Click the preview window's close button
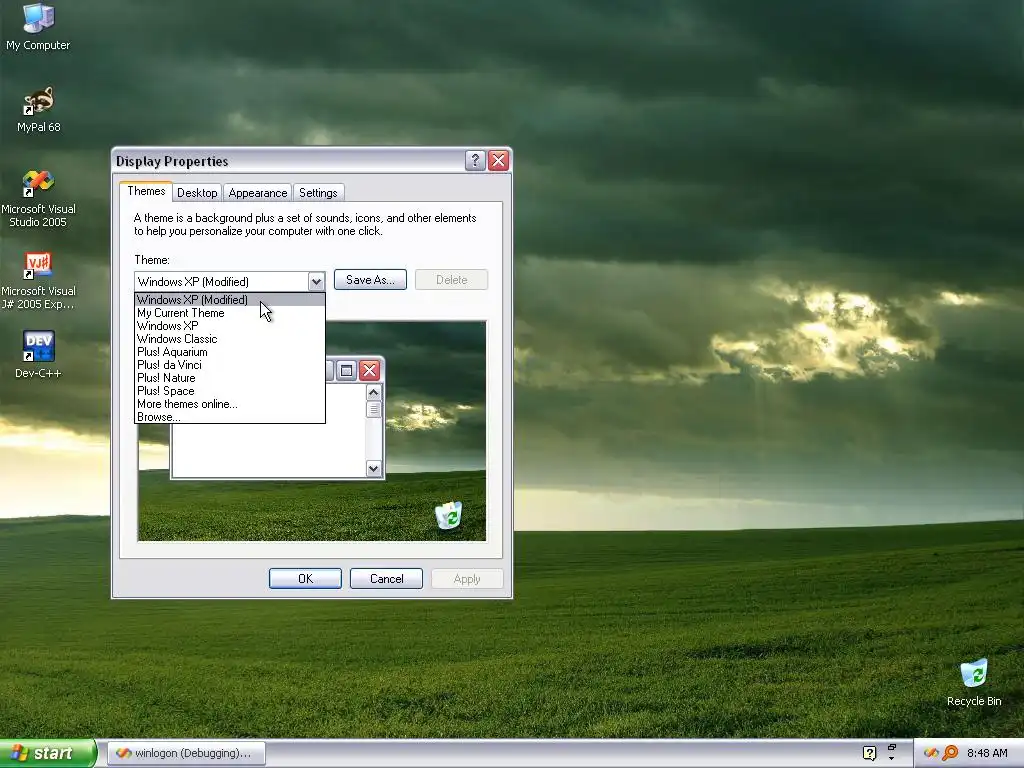 point(370,371)
